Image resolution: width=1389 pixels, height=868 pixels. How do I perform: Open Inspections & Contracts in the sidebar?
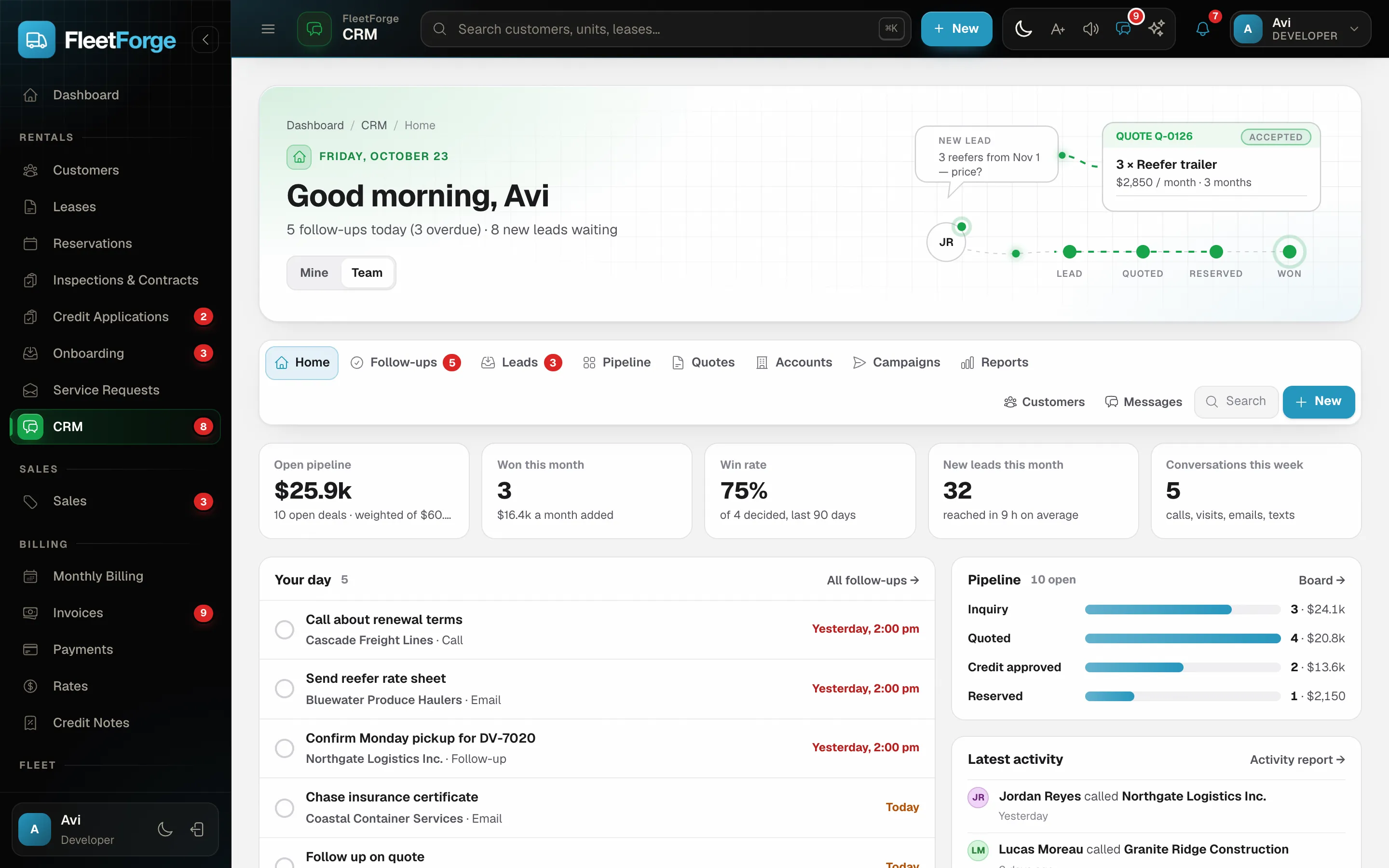(115, 280)
